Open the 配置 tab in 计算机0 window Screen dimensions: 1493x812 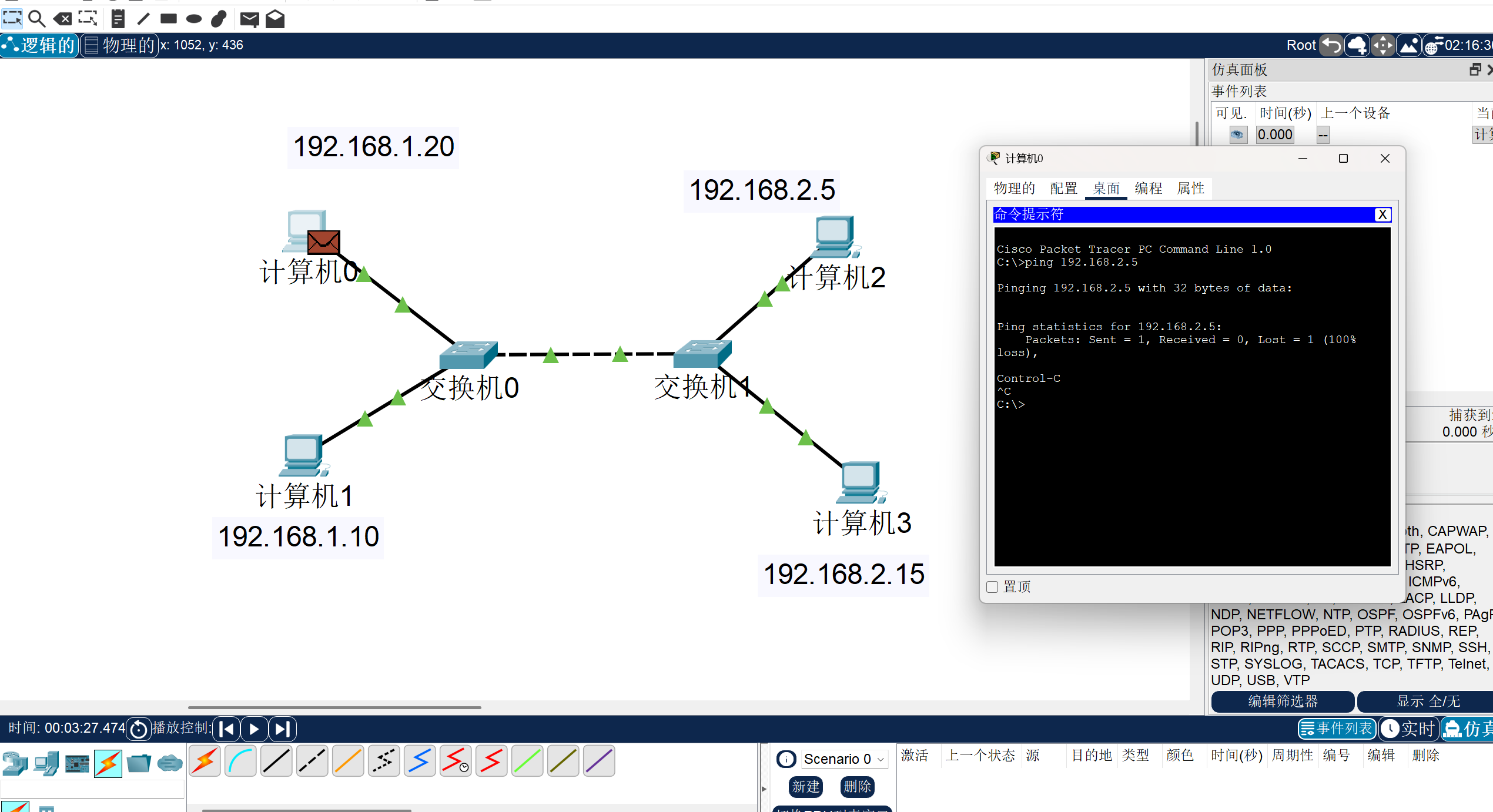coord(1063,189)
